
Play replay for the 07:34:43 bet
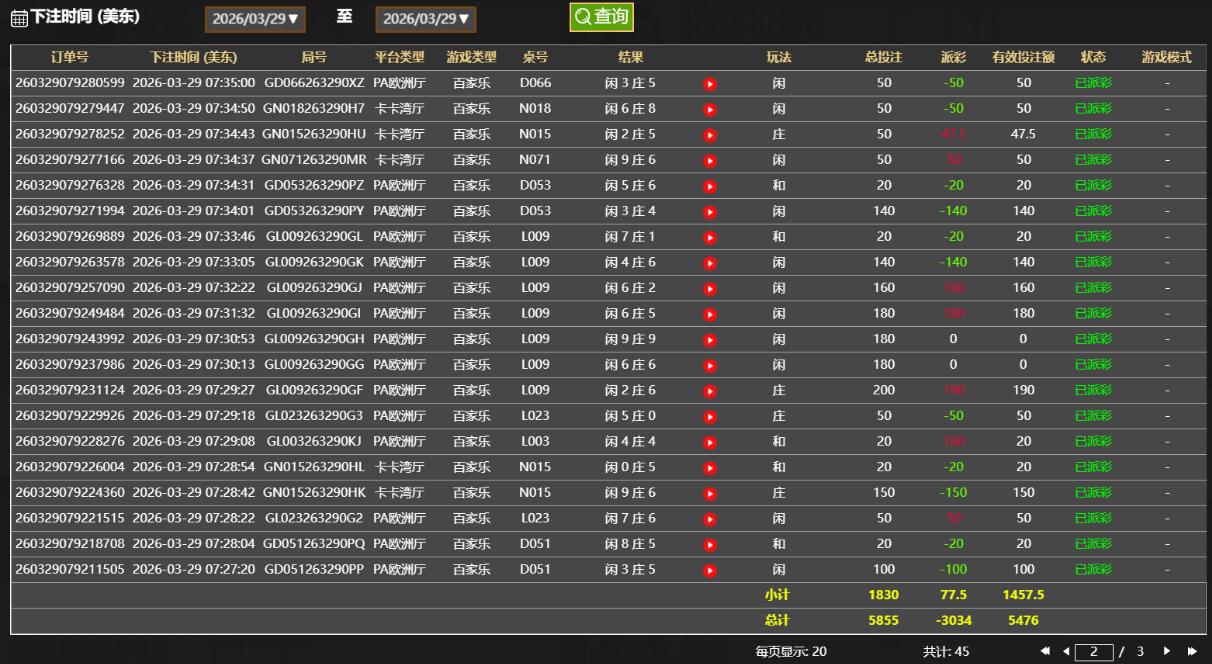pos(710,135)
